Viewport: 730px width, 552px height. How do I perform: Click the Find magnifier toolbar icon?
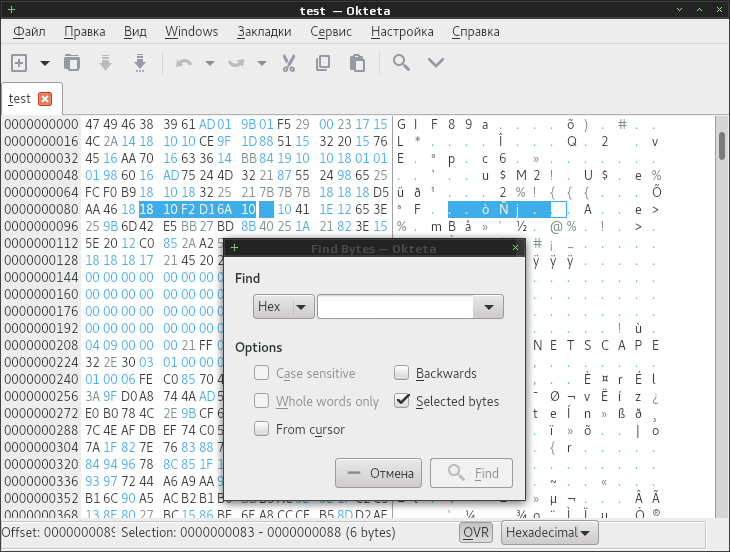tap(401, 62)
